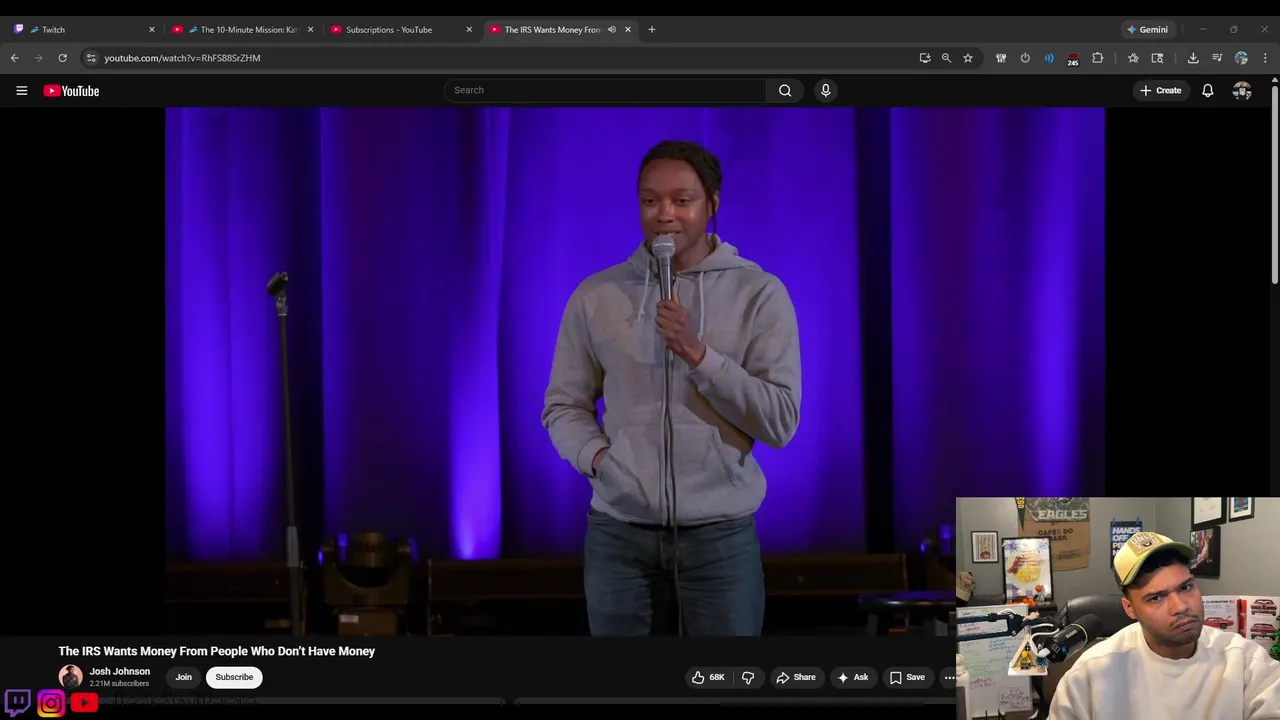Bookmark this page with star icon
Viewport: 1280px width, 720px height.
968,58
